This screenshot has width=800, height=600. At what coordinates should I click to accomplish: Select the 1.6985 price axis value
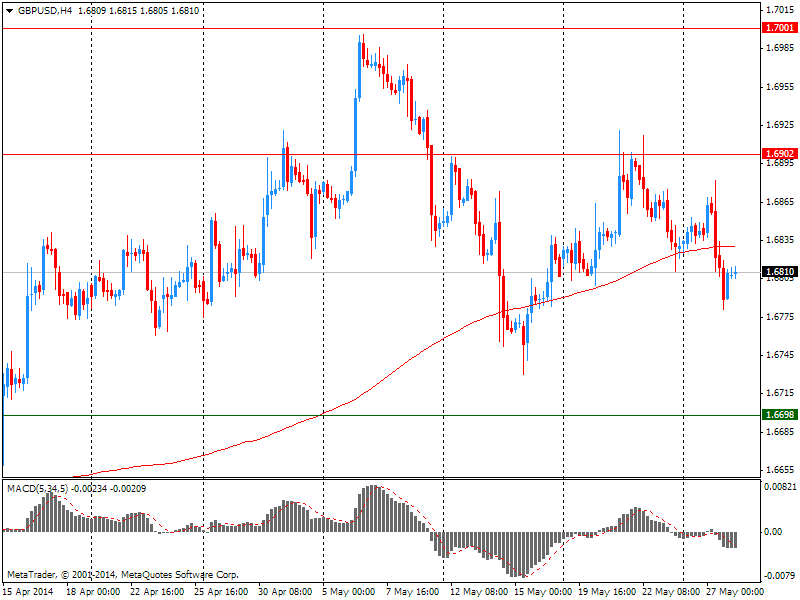(780, 48)
